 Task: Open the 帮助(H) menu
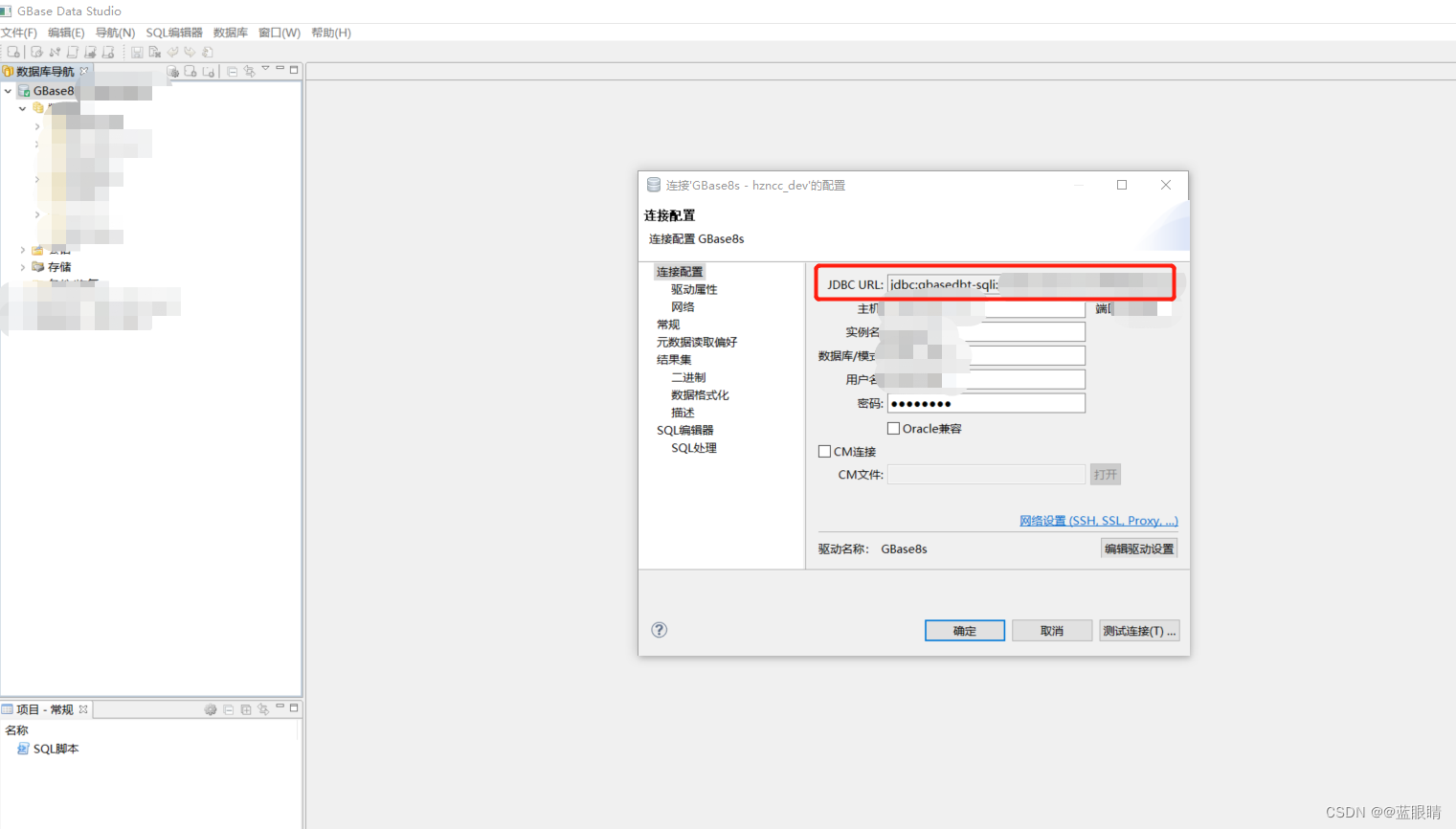coord(331,33)
